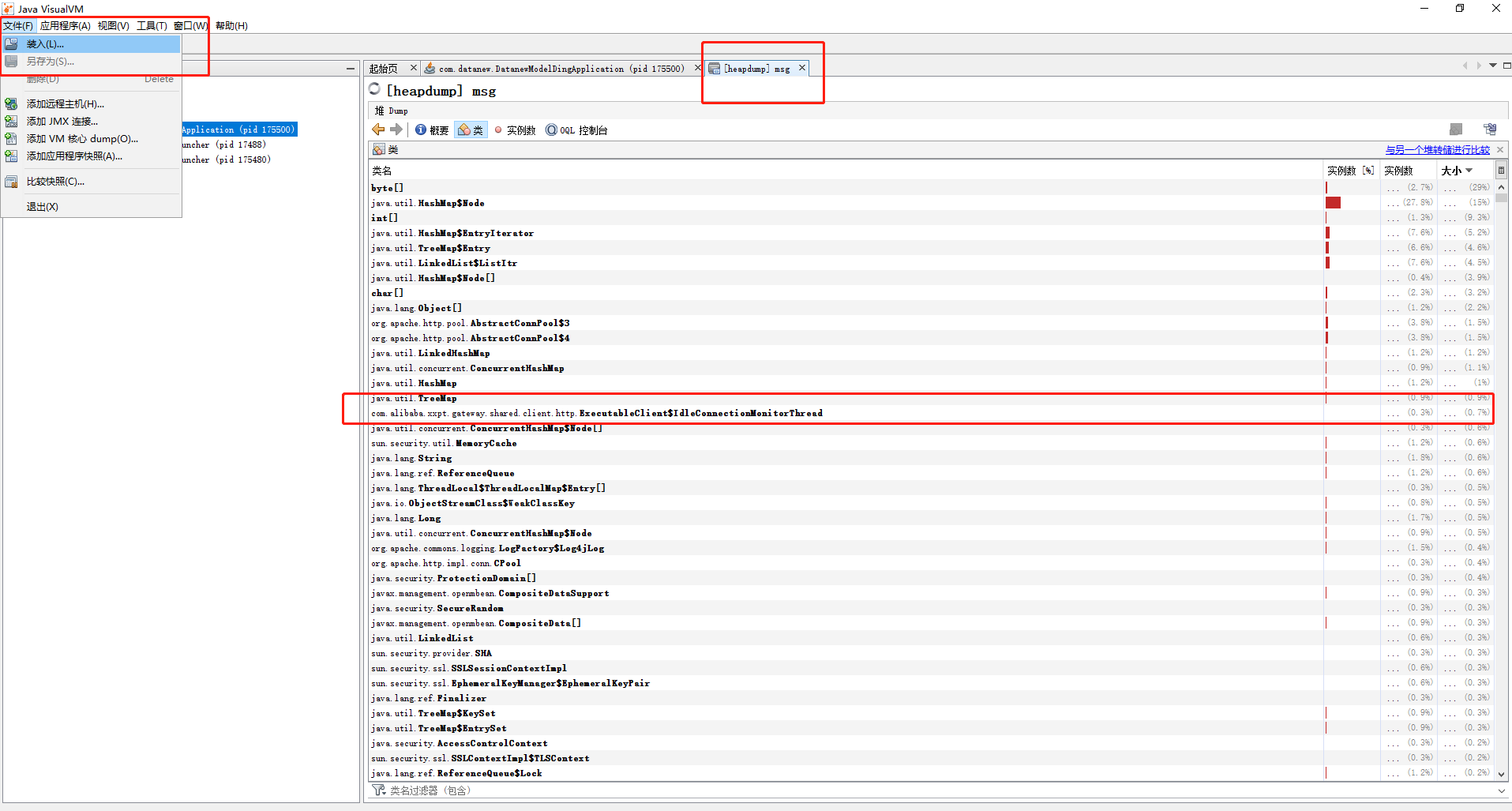Viewport: 1512px width, 811px height.
Task: Close the 起始页 tab
Action: [x=413, y=68]
